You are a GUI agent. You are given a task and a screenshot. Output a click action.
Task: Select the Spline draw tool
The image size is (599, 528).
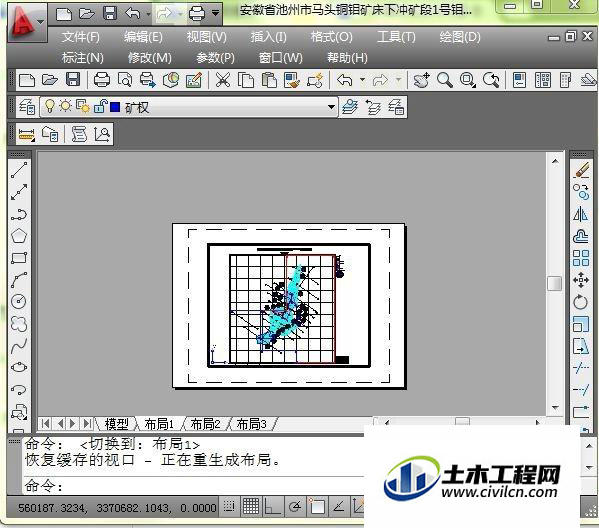[19, 346]
